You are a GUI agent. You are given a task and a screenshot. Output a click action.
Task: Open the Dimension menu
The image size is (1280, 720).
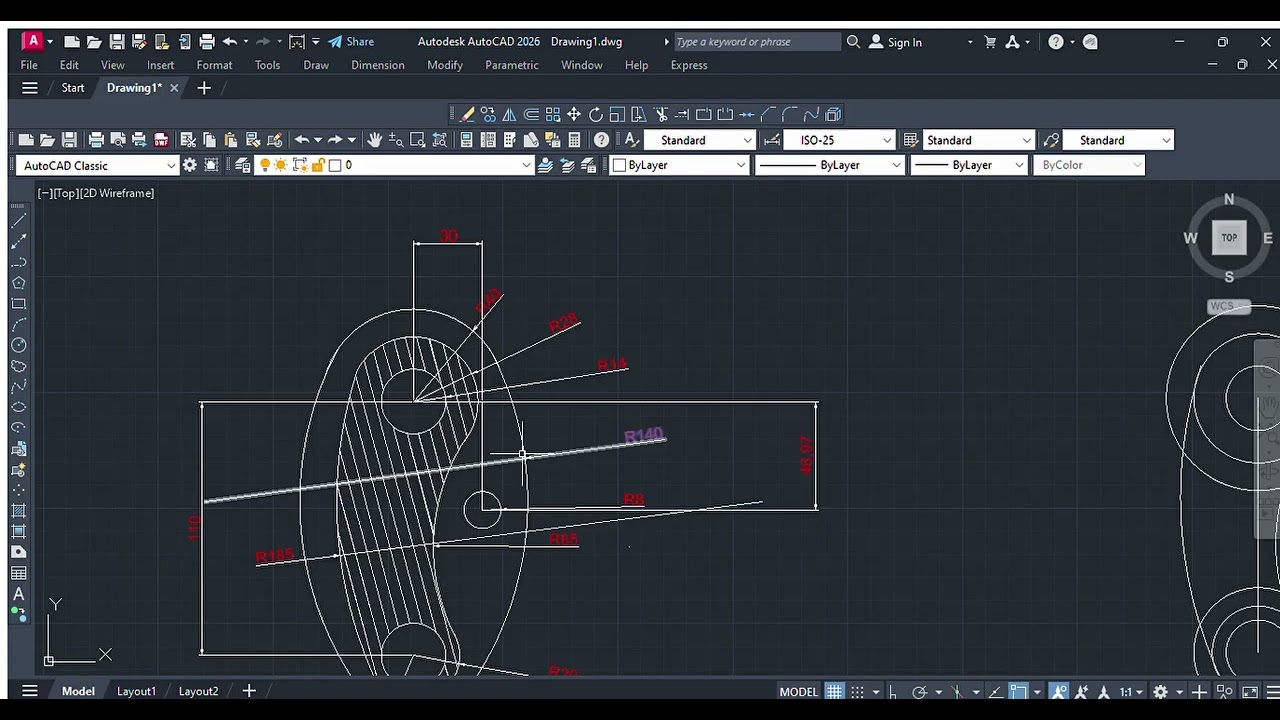click(x=377, y=65)
